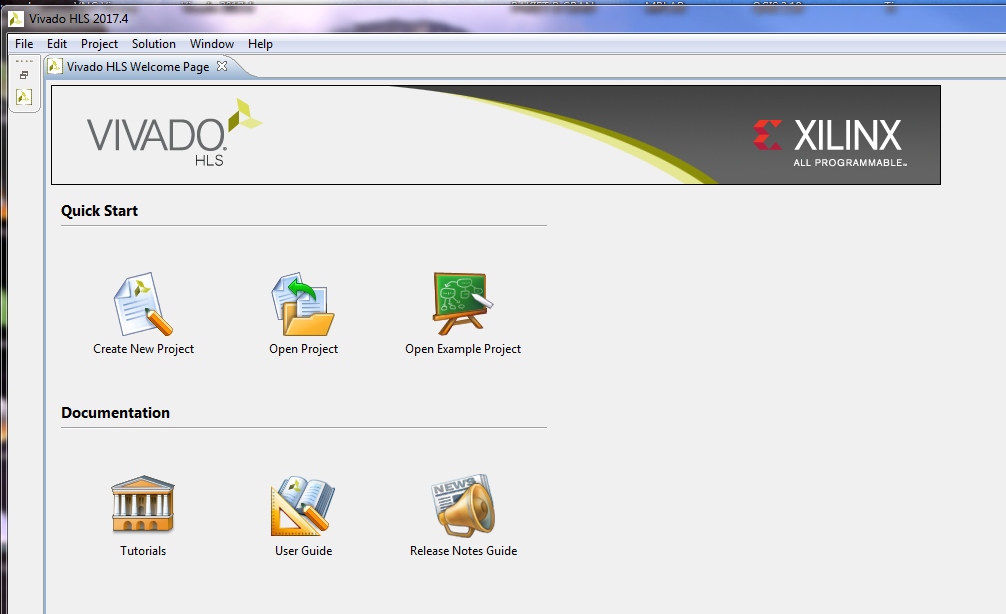
Task: Click the Quick Start heading
Action: 99,210
